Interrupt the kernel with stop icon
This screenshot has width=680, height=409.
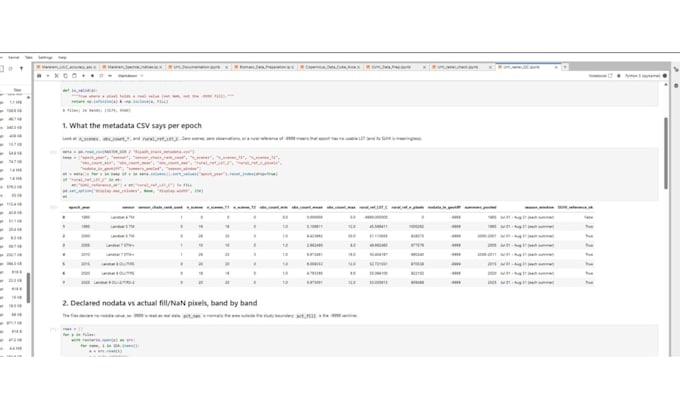pos(92,76)
